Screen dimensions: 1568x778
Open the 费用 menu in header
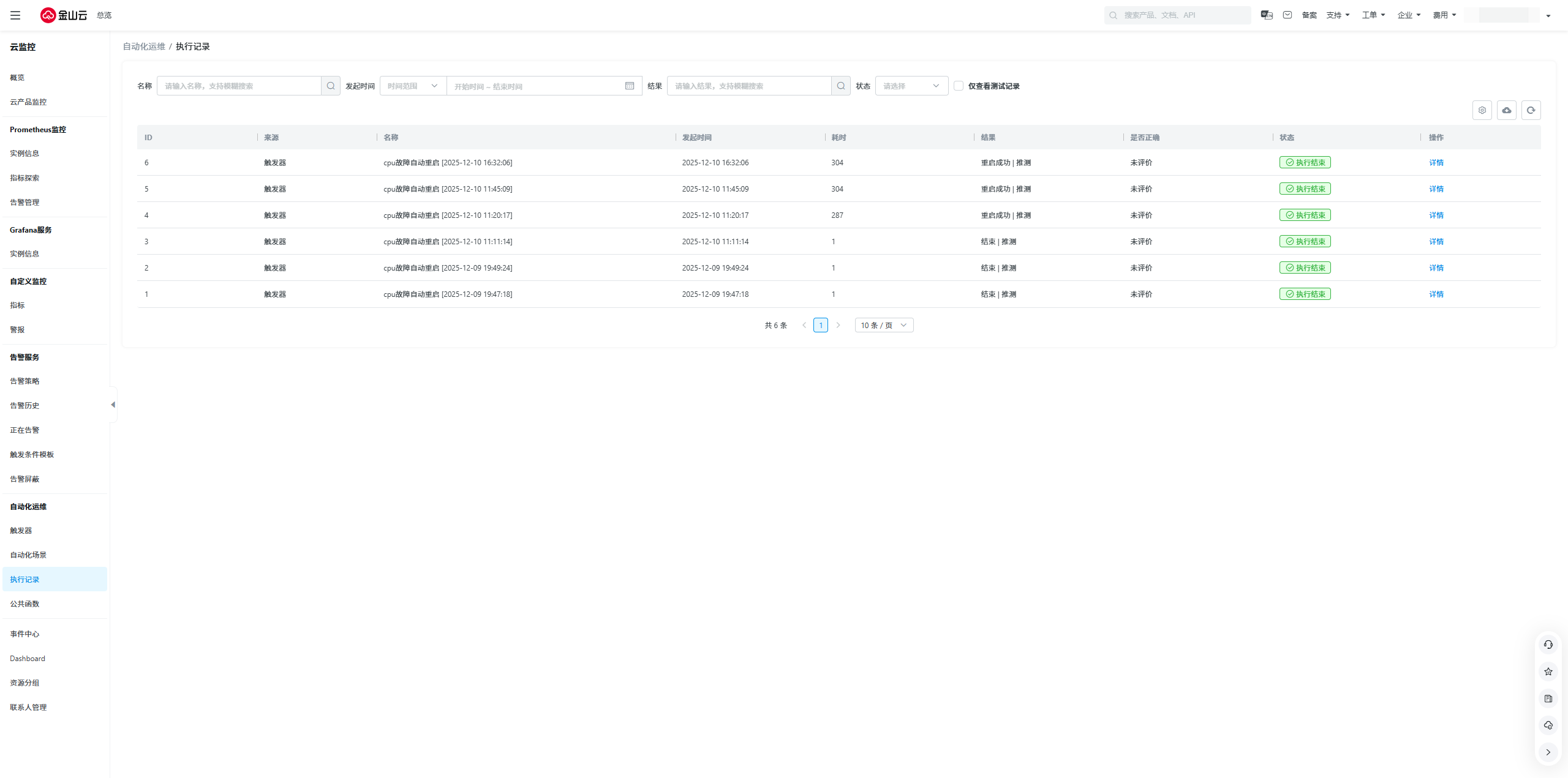(1444, 15)
